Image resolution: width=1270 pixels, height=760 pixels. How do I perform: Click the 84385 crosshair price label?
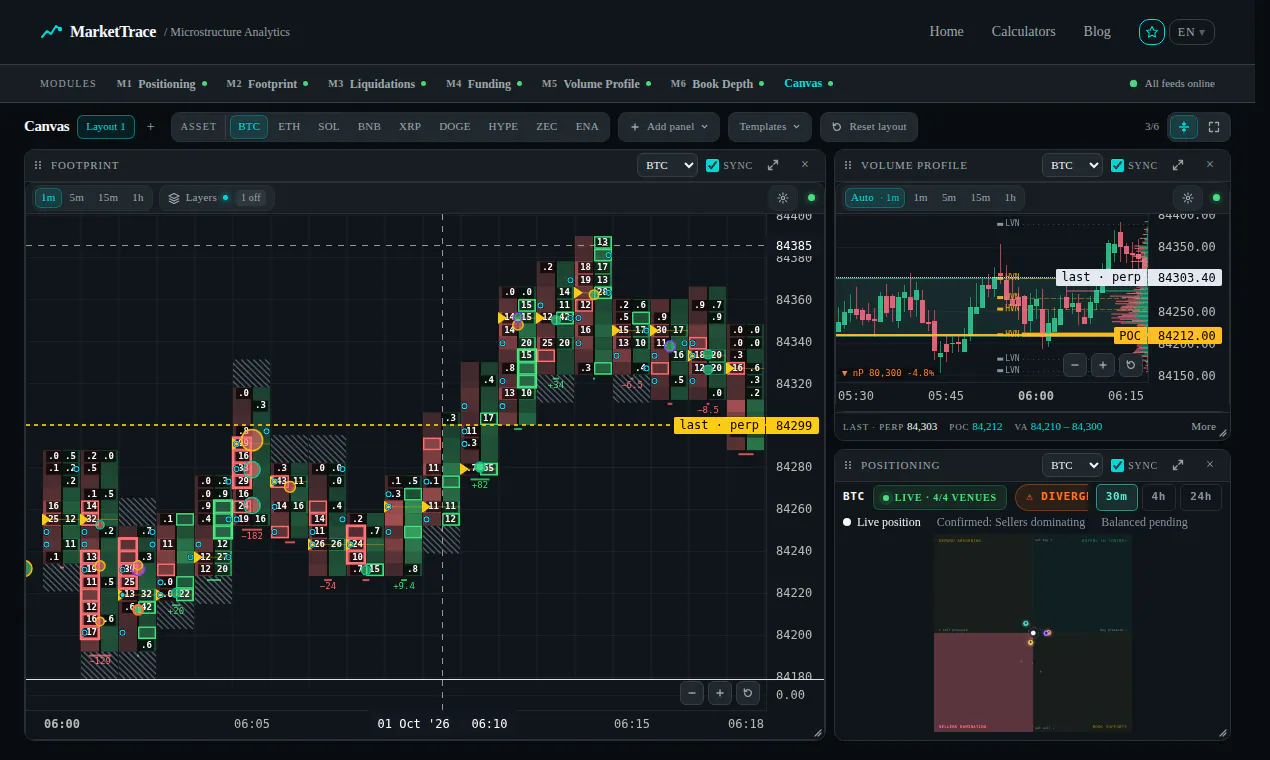[794, 245]
